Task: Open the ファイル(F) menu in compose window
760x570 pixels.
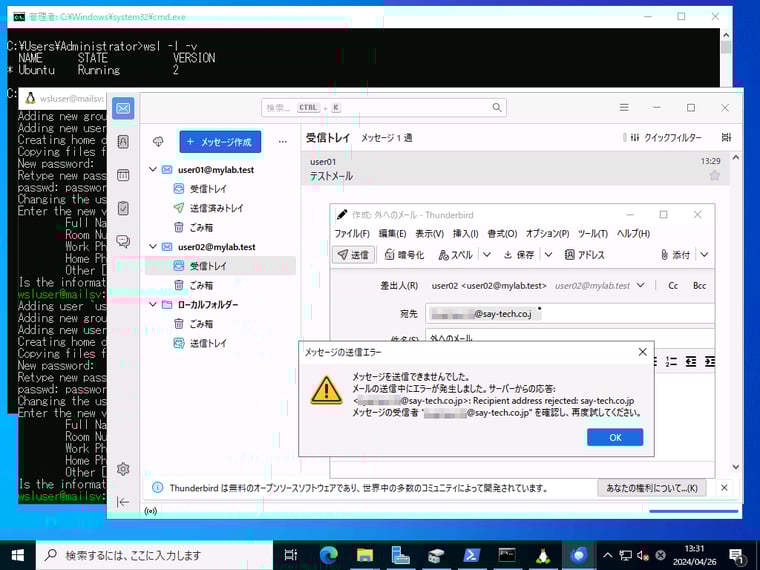Action: pos(352,234)
